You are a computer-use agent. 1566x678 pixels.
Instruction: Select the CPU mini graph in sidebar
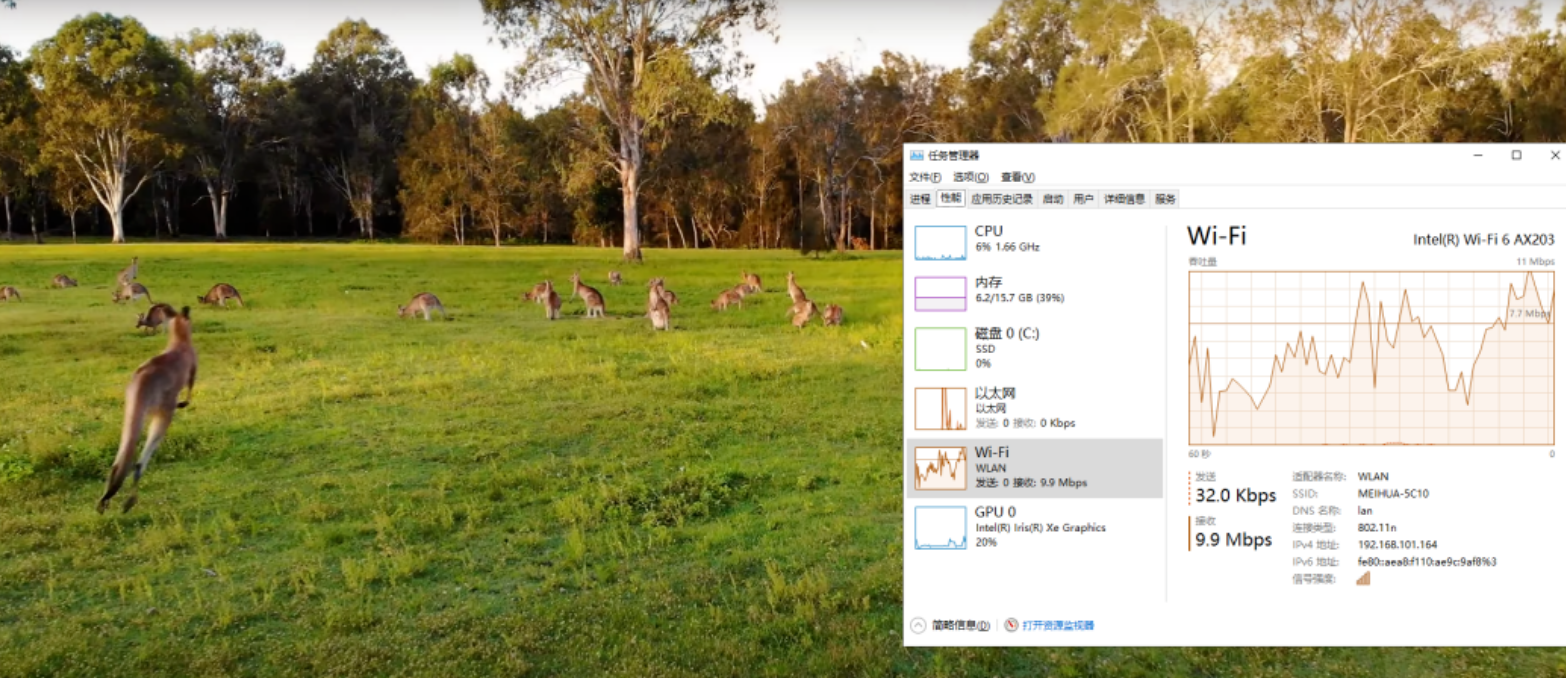[940, 243]
